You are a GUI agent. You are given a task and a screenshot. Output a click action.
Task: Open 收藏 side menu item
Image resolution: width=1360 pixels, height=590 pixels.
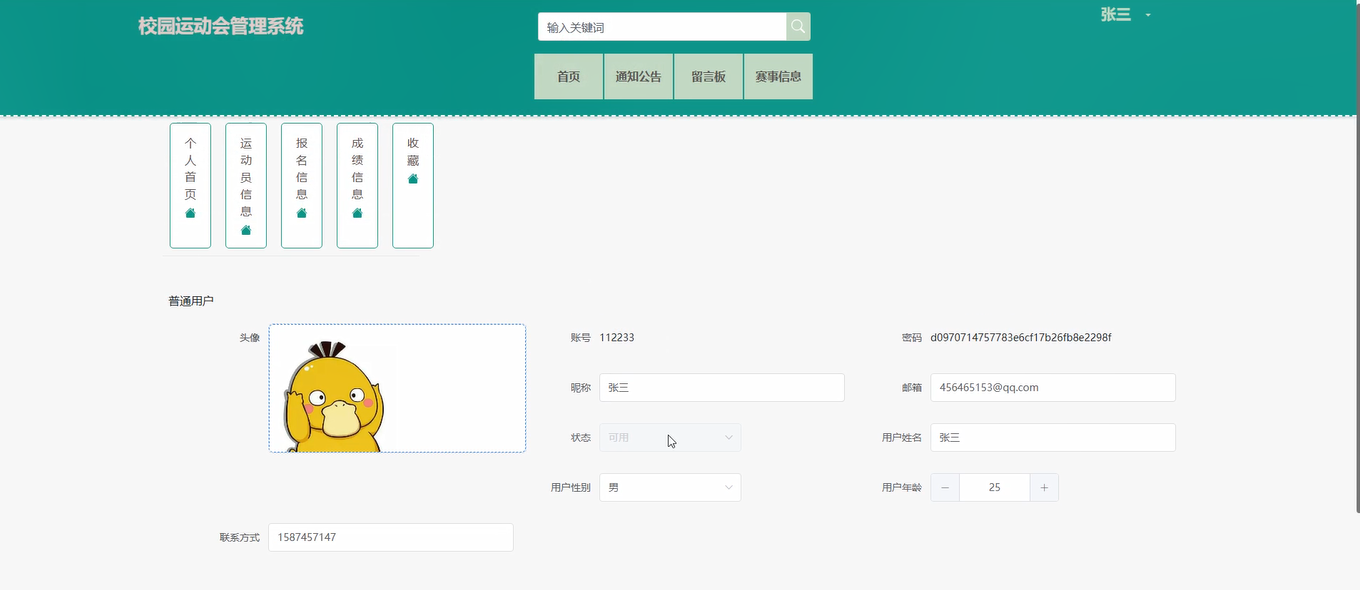pyautogui.click(x=413, y=186)
